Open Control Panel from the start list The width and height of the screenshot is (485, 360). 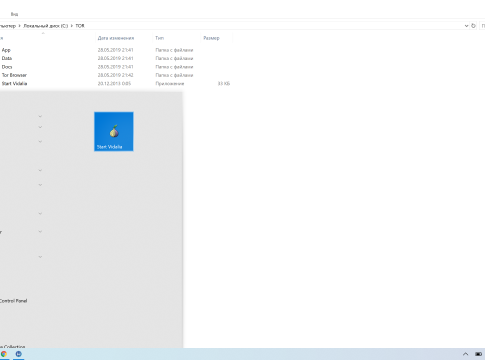pos(13,301)
